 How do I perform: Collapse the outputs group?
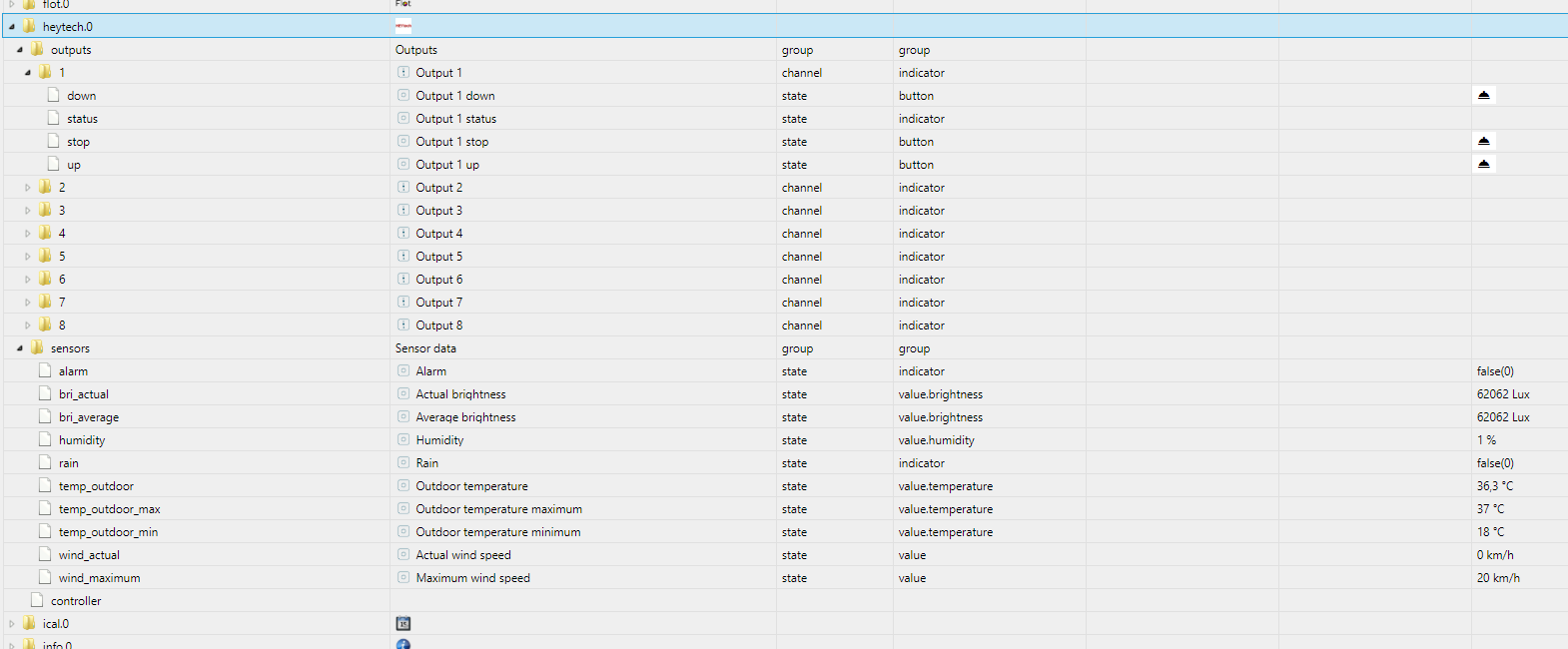click(20, 50)
